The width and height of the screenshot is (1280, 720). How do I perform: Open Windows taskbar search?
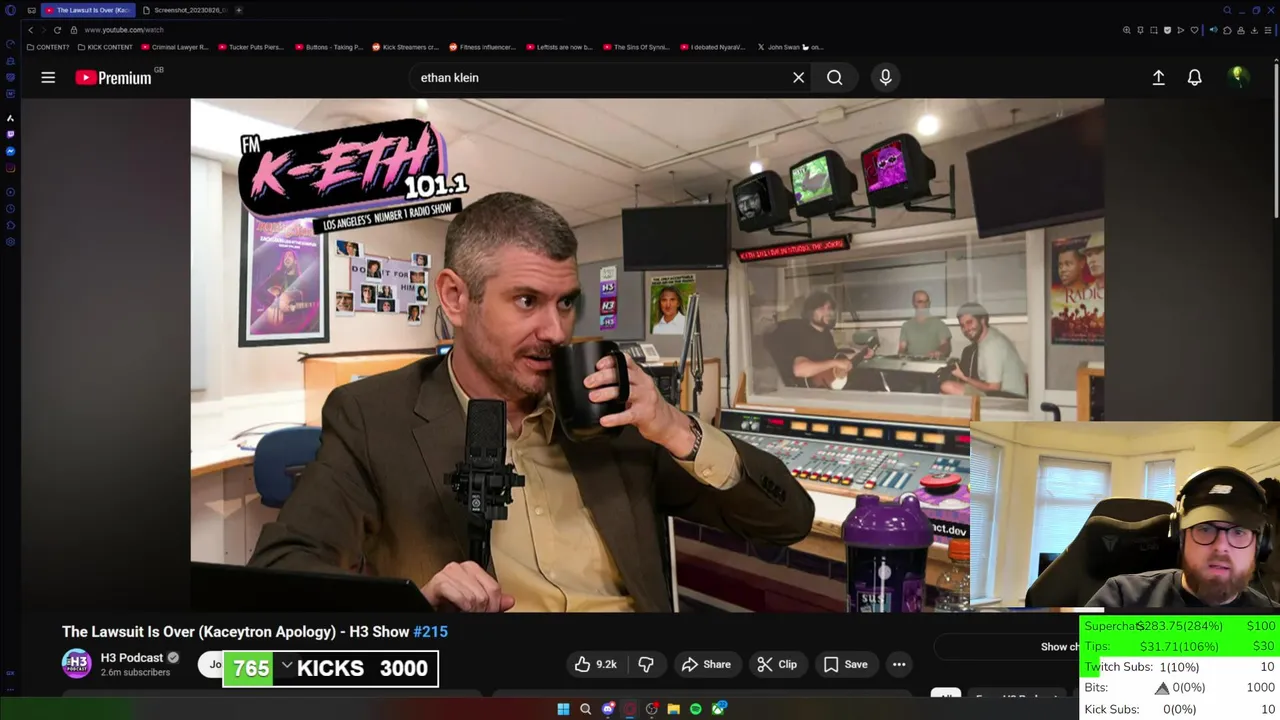(x=585, y=709)
